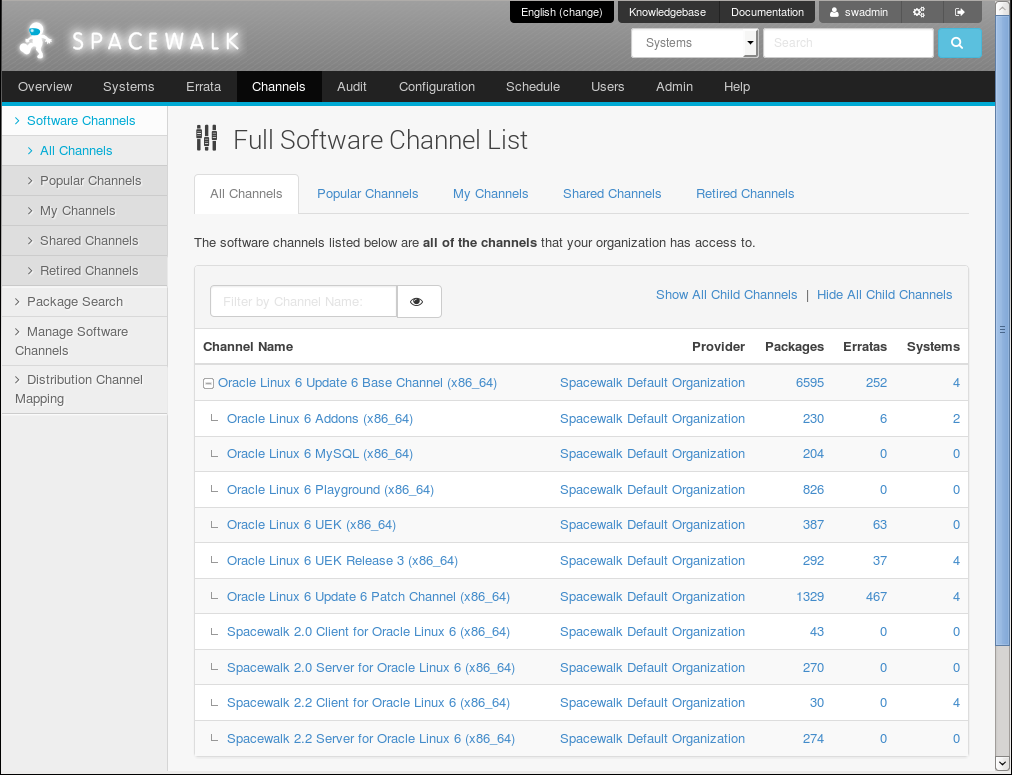Screen dimensions: 1012x775
Task: Open the Errata menu
Action: click(x=203, y=86)
